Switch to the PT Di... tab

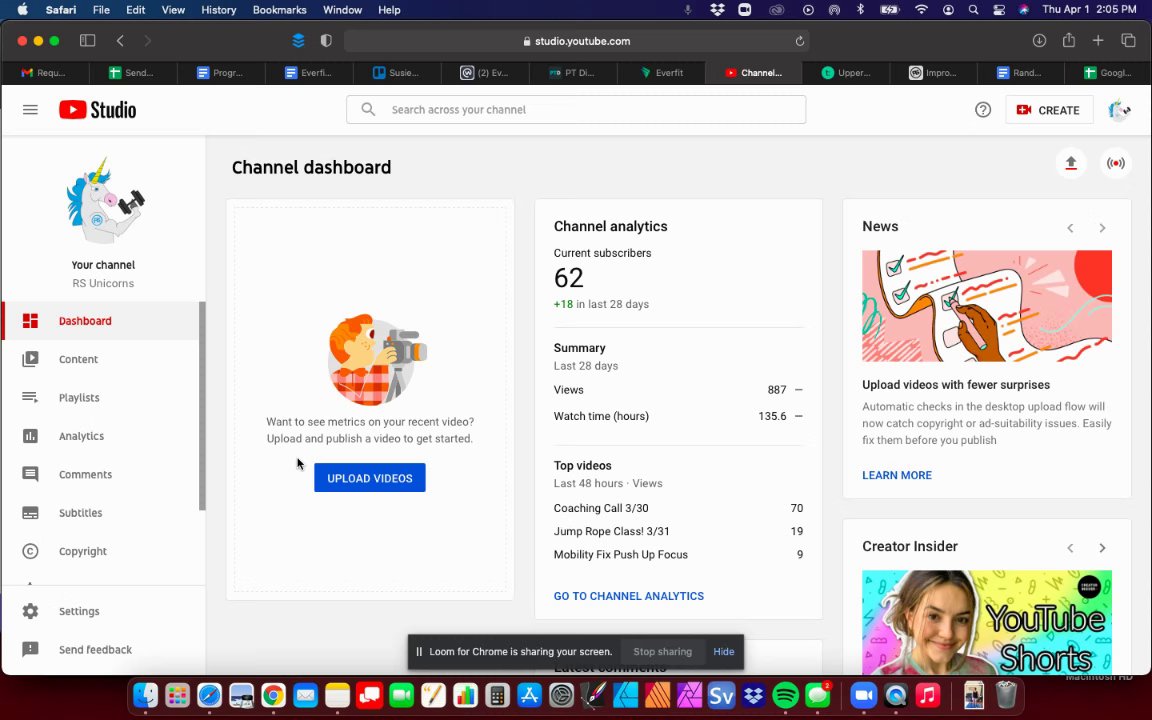coord(573,73)
